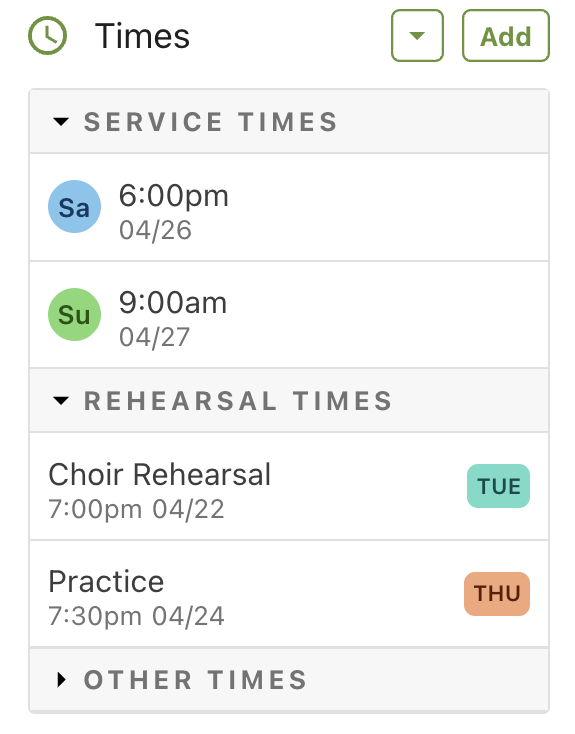Viewport: 575px width, 734px height.
Task: Select the Practice rehearsal entry
Action: pyautogui.click(x=289, y=594)
